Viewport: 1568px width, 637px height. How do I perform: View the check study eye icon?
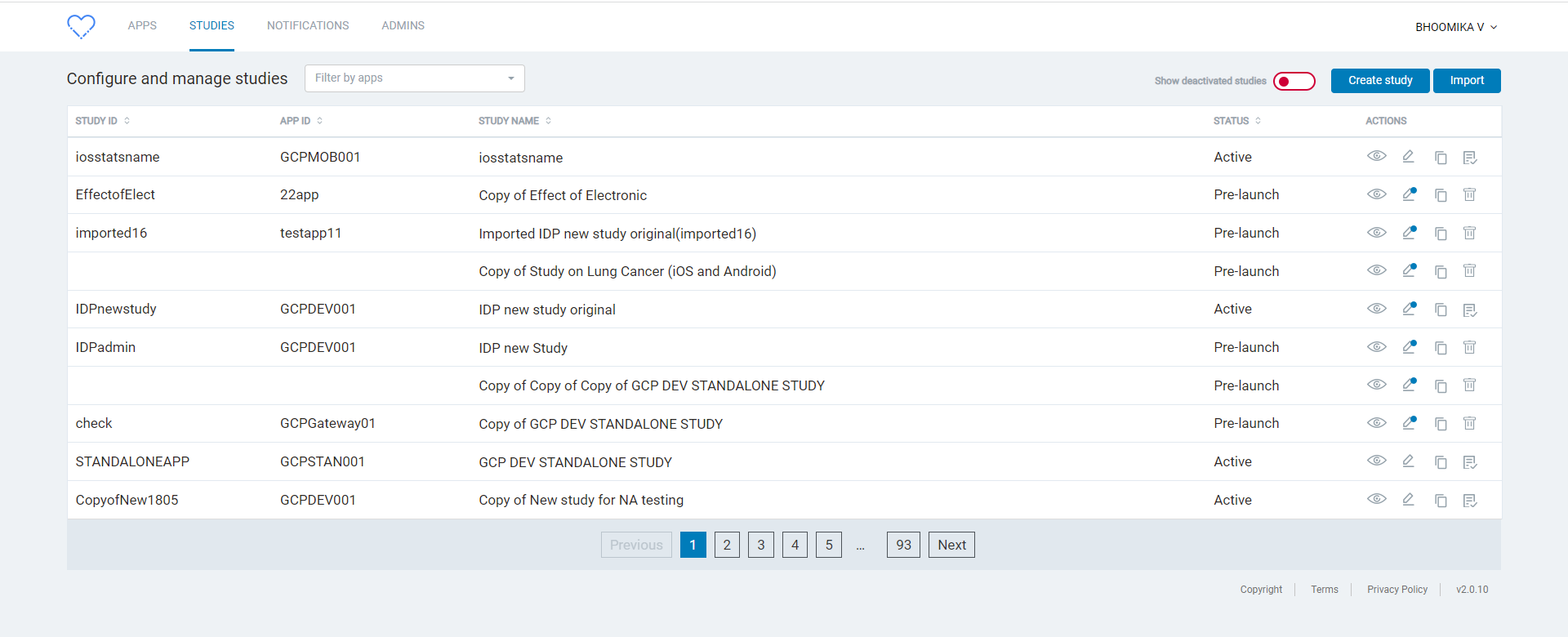1377,423
